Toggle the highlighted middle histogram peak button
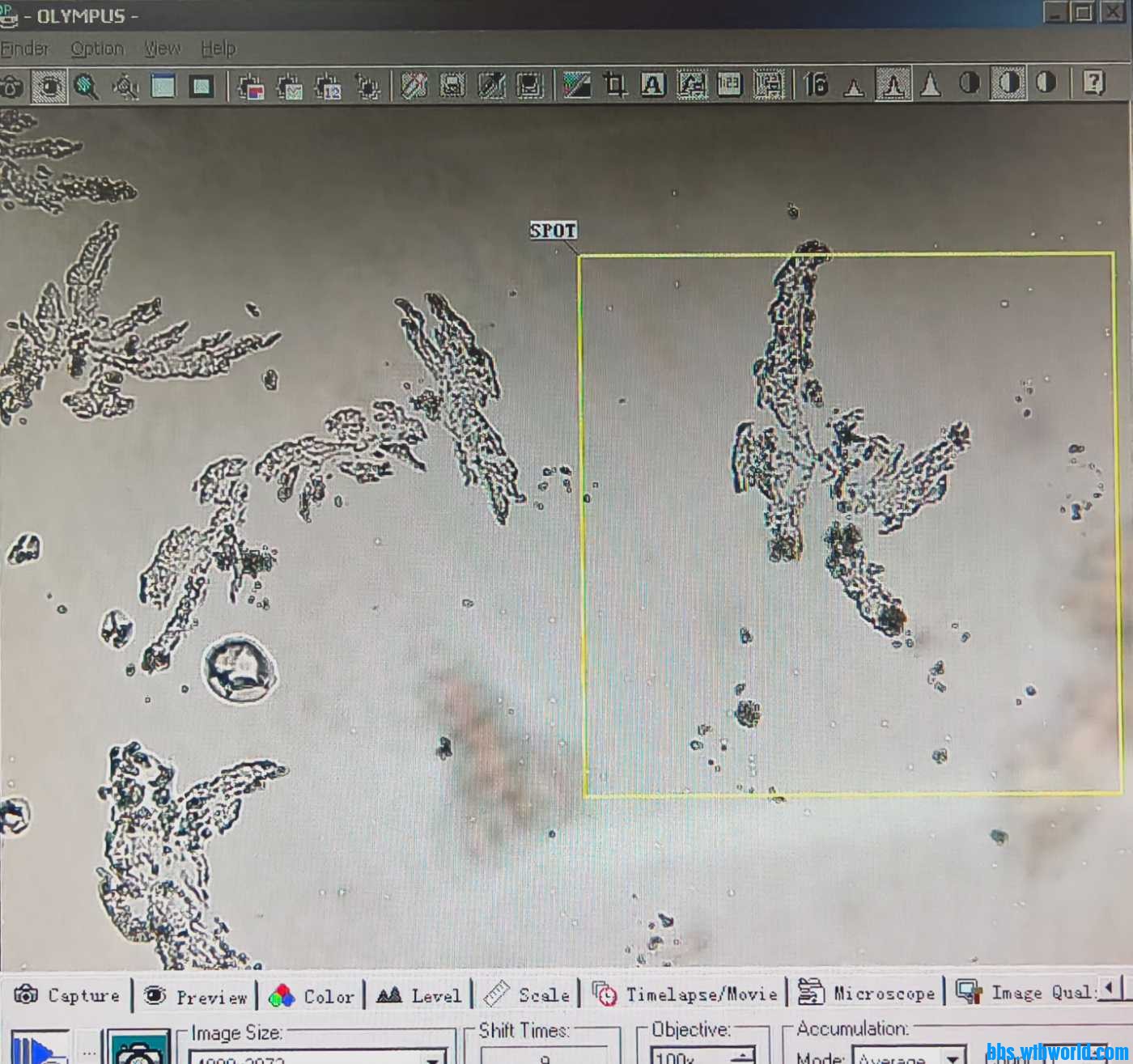Viewport: 1133px width, 1064px height. click(893, 84)
